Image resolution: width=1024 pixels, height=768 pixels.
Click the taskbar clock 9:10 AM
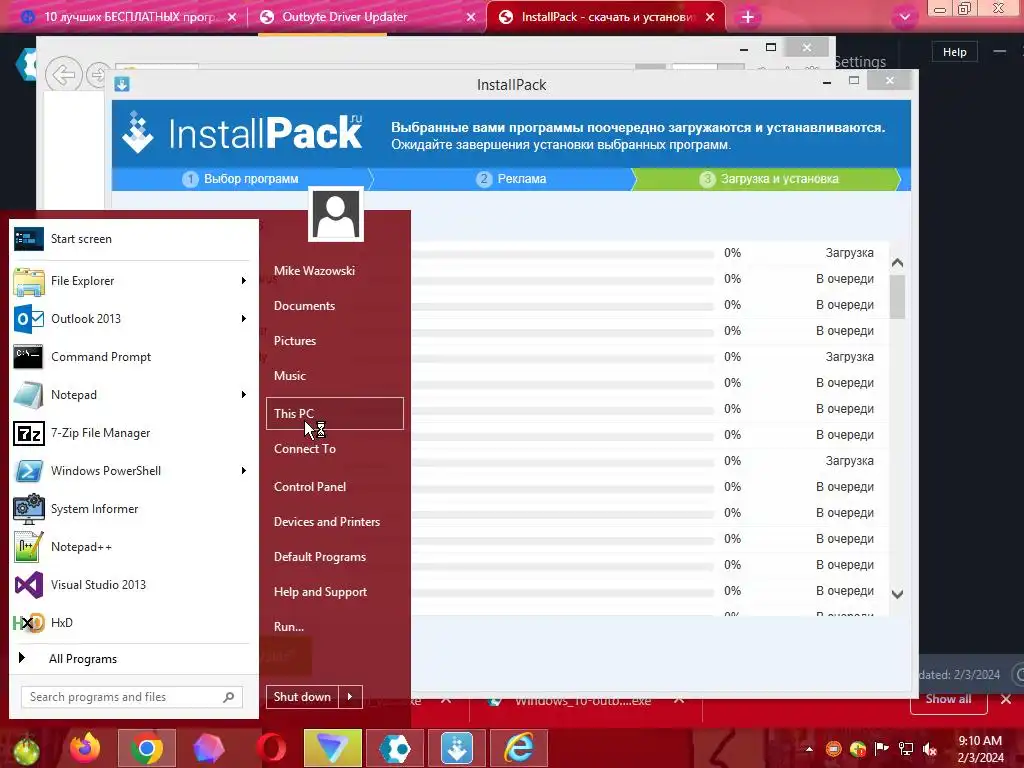[980, 741]
